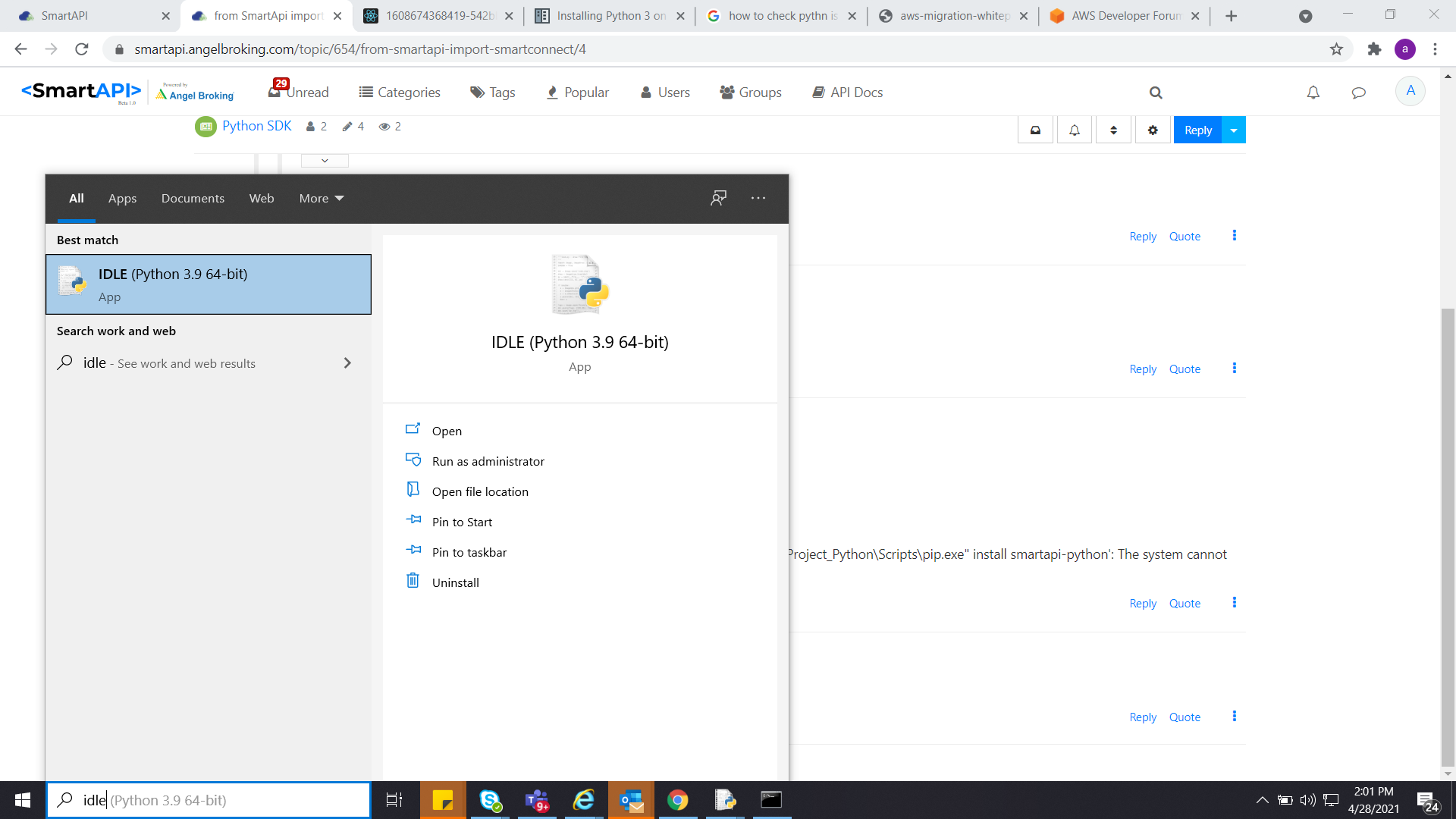Switch to the Apps search tab
Screen dimensions: 1456x819
[122, 198]
